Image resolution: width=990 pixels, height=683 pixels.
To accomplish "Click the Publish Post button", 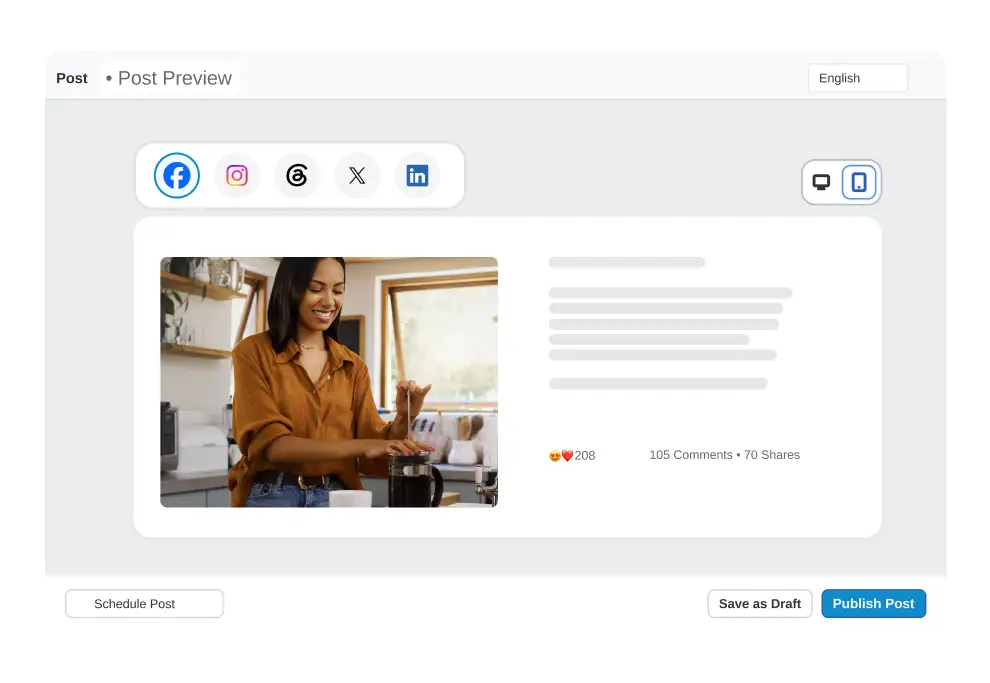I will [873, 604].
